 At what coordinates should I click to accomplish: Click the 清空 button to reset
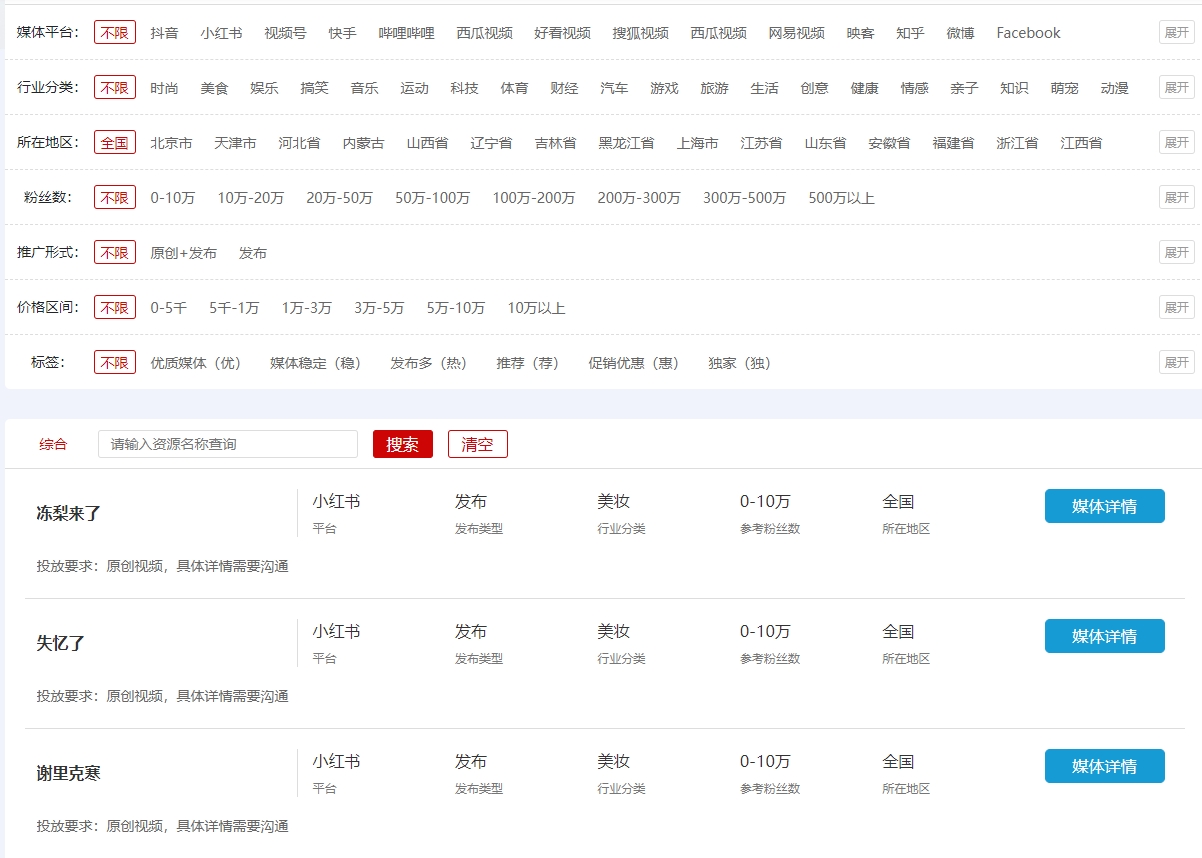click(x=477, y=444)
